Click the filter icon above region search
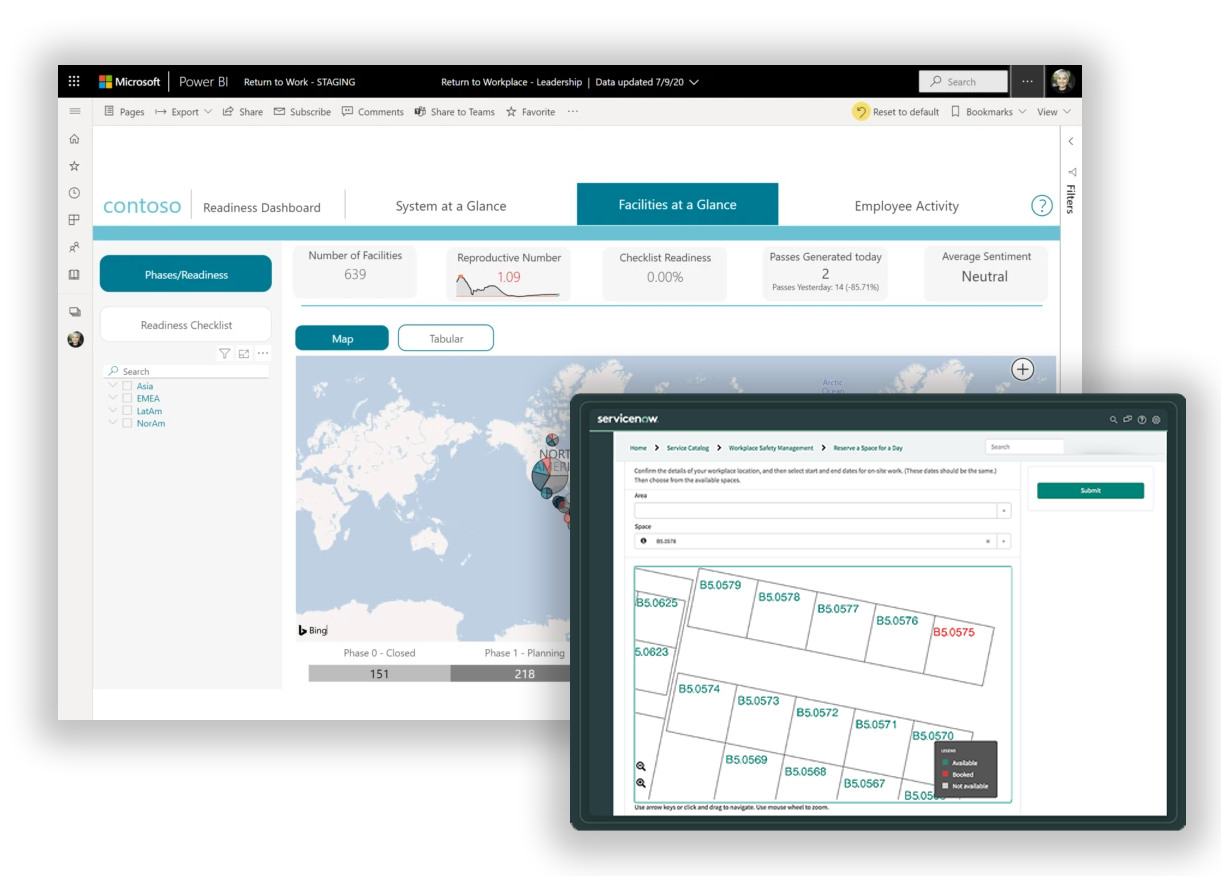The height and width of the screenshot is (876, 1221). click(225, 354)
